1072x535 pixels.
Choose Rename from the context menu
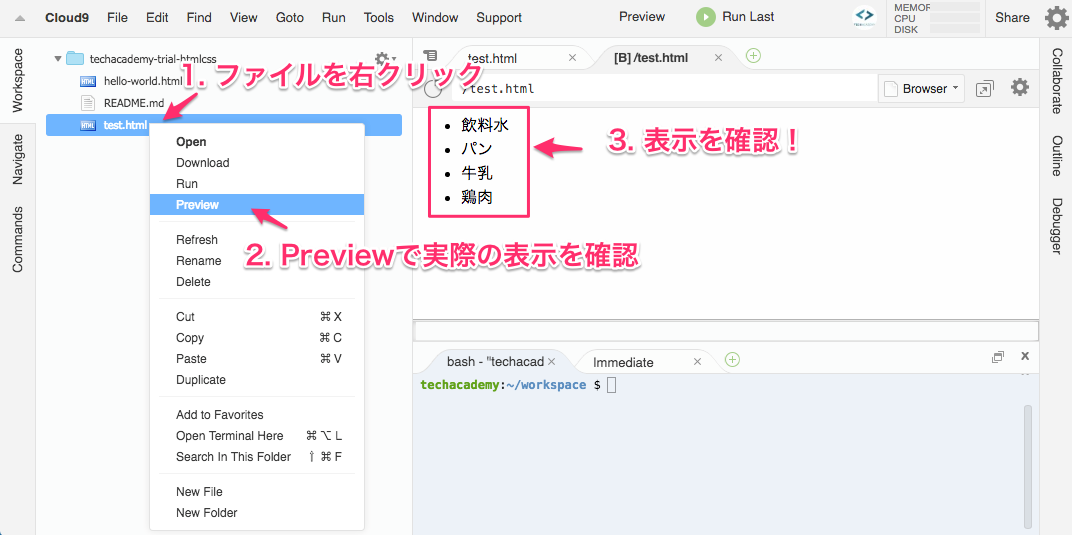[x=198, y=261]
